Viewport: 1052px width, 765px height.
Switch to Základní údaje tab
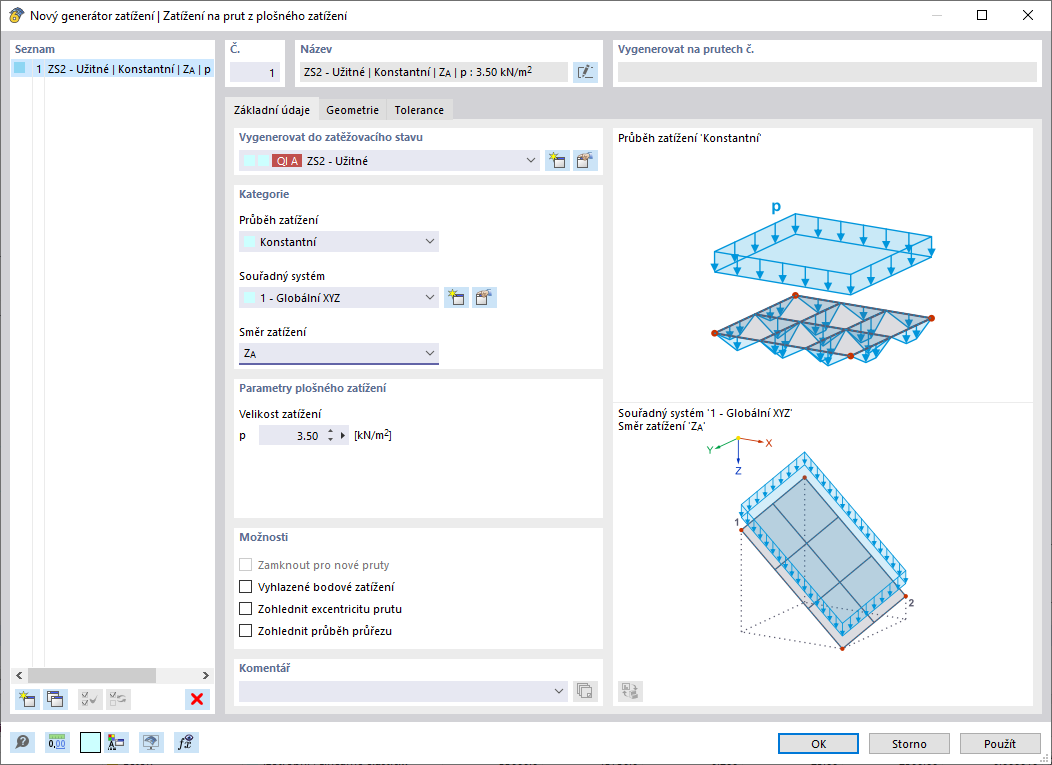(272, 110)
